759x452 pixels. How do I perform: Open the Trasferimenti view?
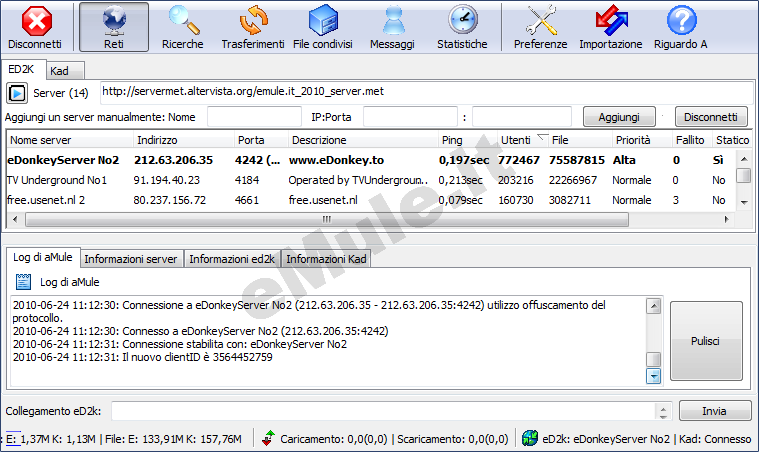click(x=253, y=28)
